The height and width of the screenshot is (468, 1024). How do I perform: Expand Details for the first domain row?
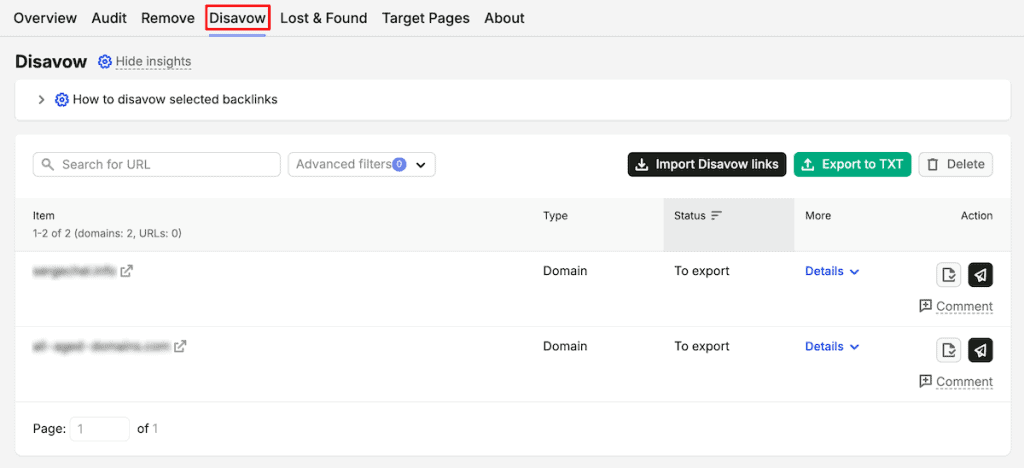[831, 272]
